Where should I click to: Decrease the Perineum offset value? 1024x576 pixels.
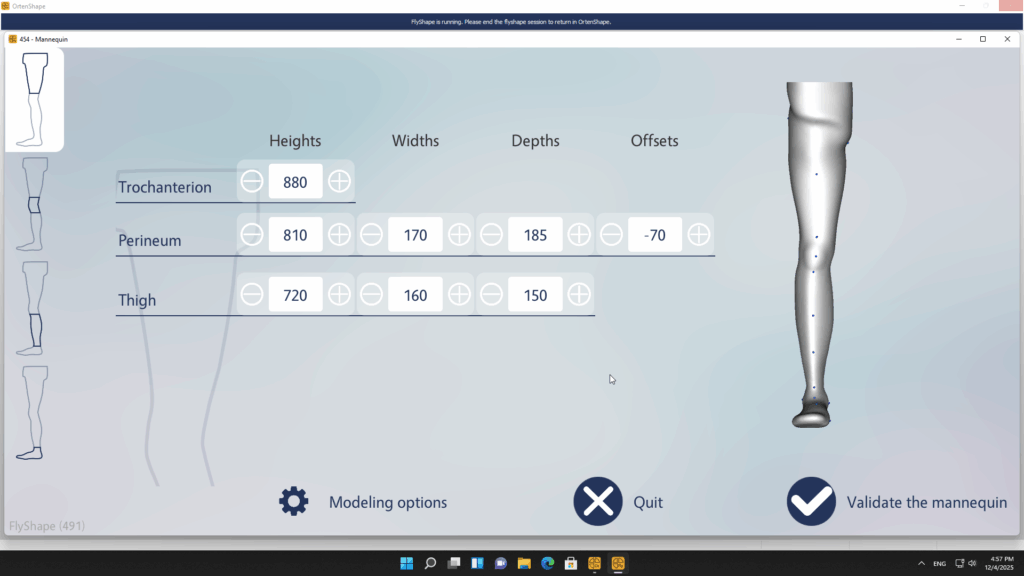(611, 235)
